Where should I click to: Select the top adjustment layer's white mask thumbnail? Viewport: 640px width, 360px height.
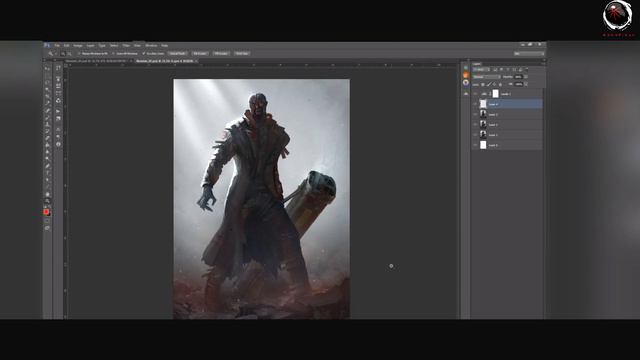click(496, 94)
